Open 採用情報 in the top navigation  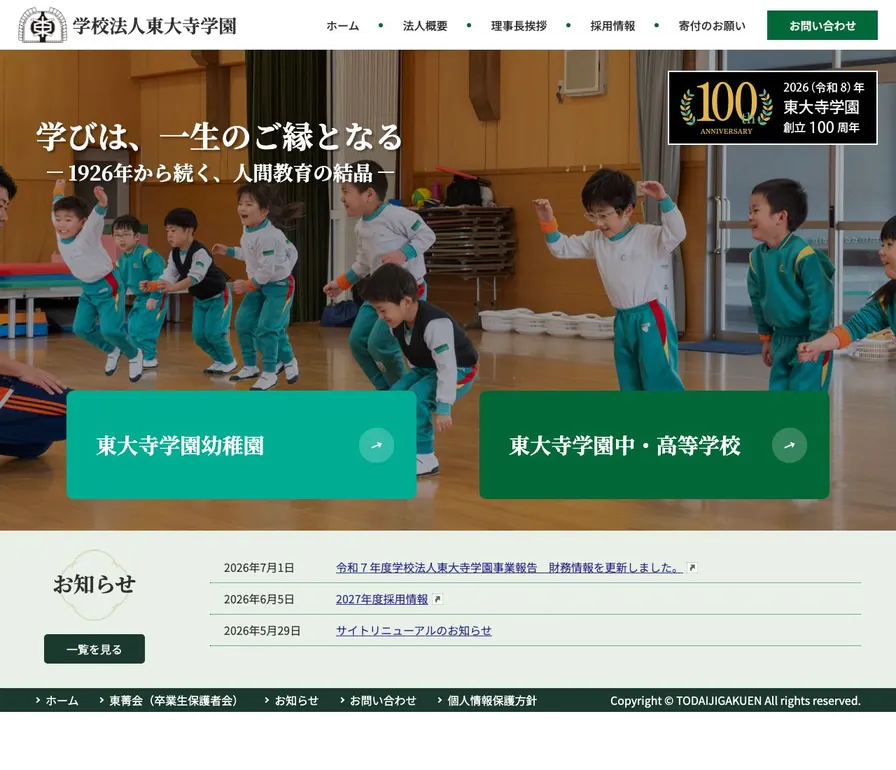tap(613, 26)
